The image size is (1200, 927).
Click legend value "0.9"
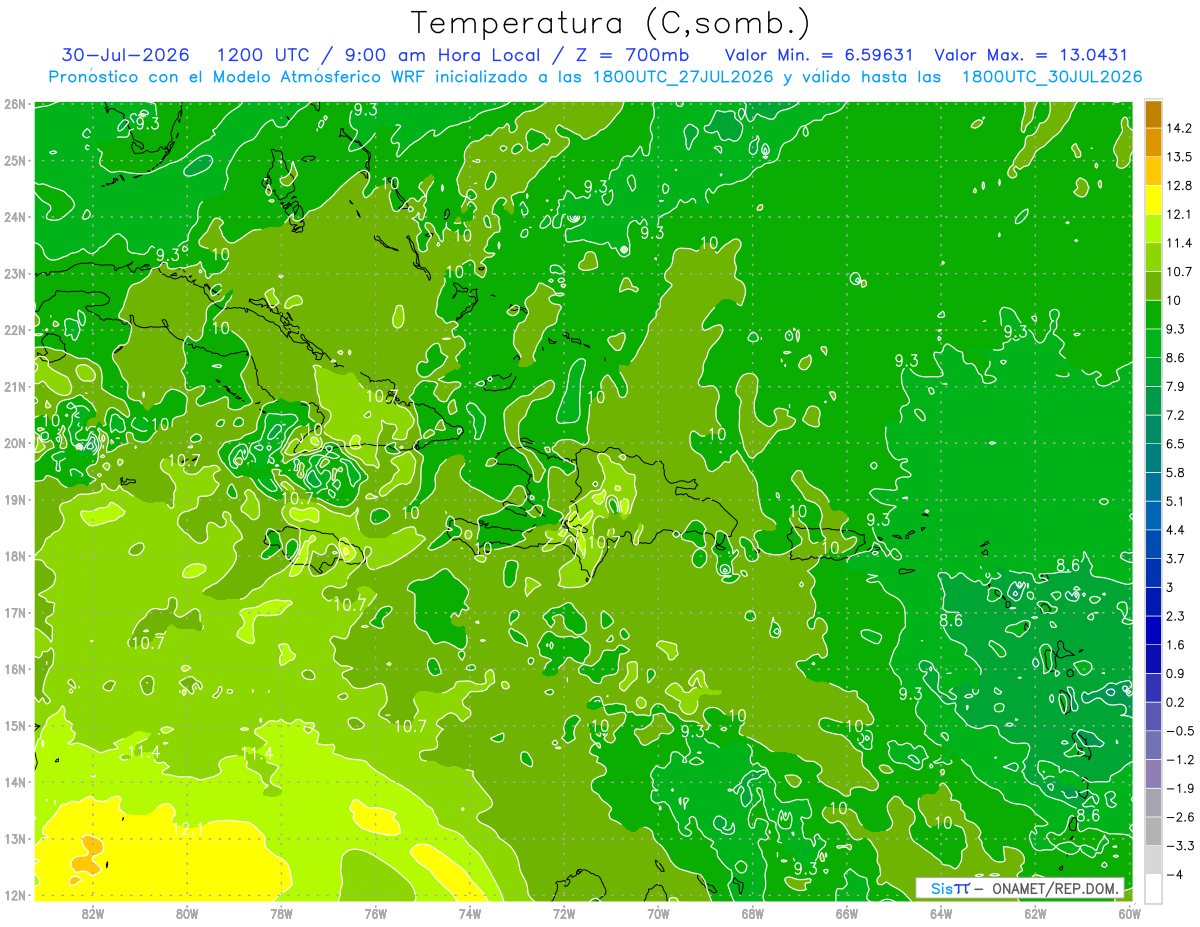1175,673
